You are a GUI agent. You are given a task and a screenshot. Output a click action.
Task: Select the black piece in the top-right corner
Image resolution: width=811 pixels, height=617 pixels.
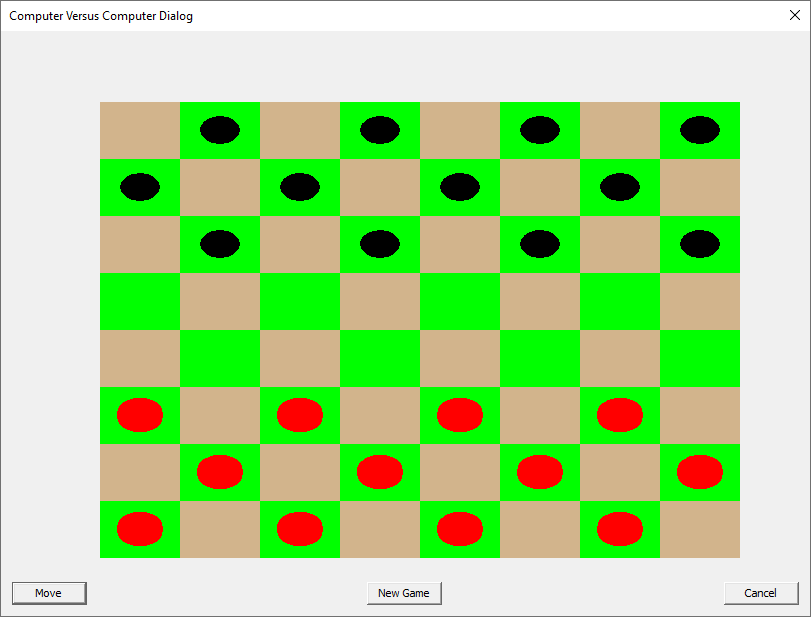[x=700, y=130]
